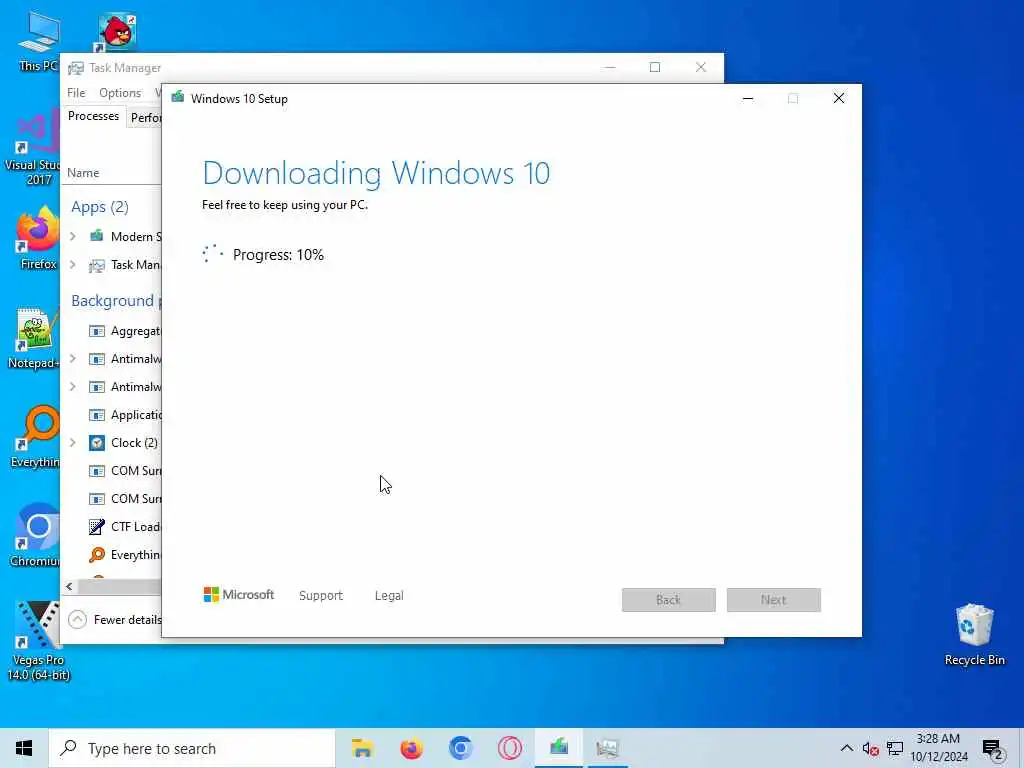Select the Clock (2) process
Viewport: 1024px width, 768px height.
(112, 443)
